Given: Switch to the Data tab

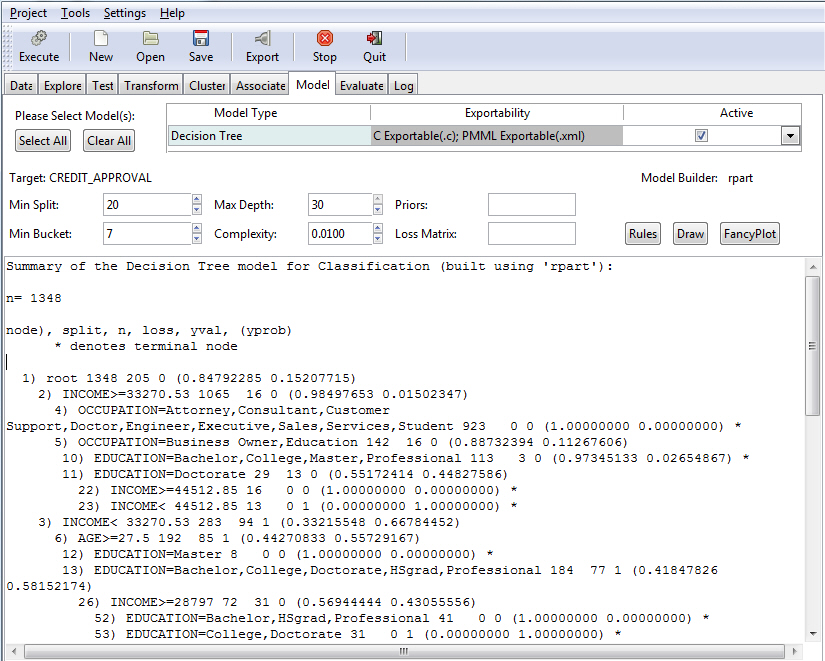Looking at the screenshot, I should (21, 85).
